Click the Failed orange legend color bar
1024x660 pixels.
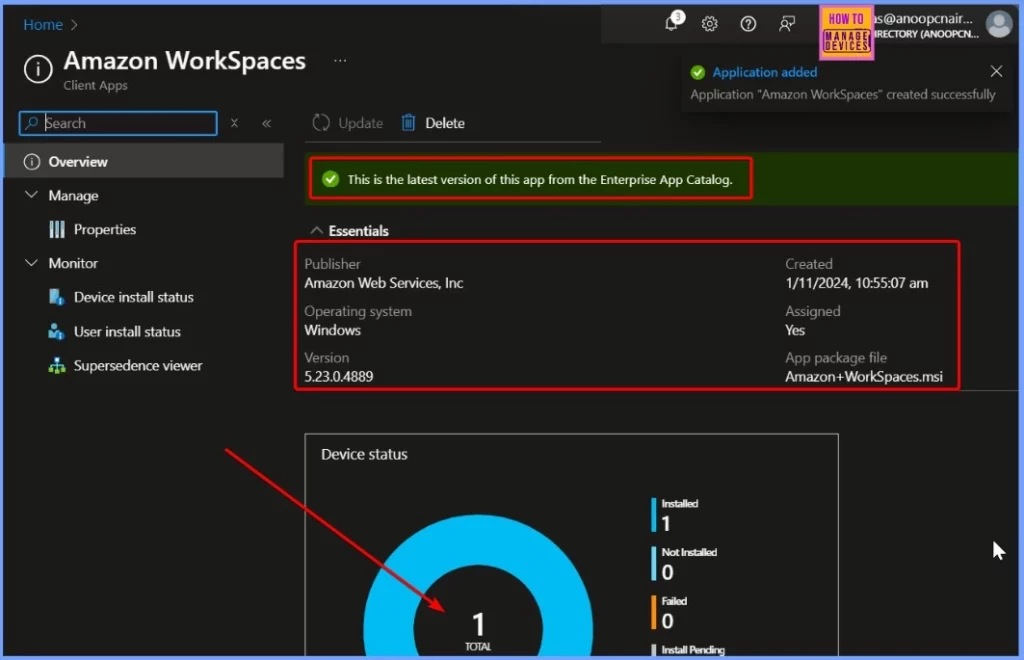coord(653,612)
